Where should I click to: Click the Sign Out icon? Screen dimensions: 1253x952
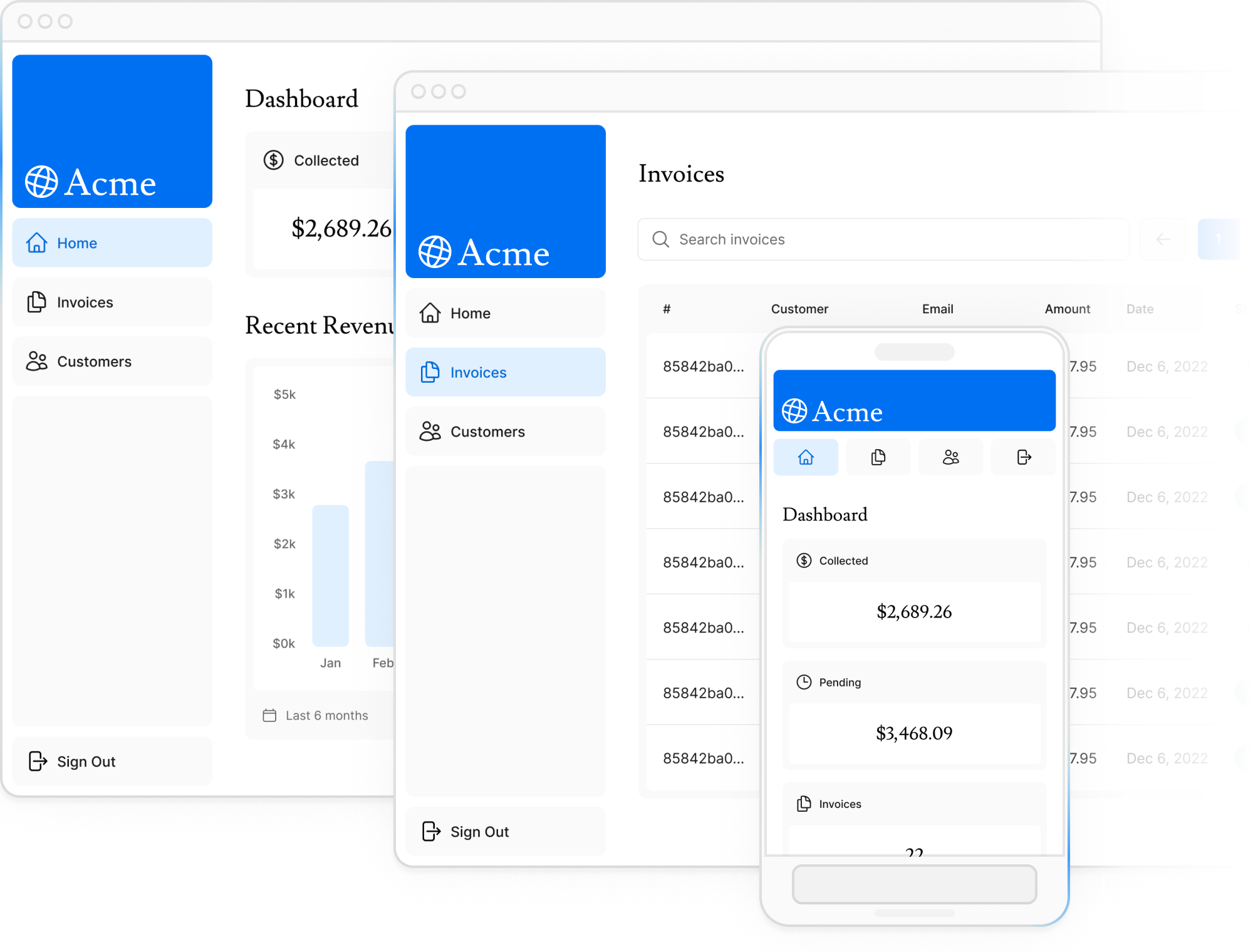[37, 760]
